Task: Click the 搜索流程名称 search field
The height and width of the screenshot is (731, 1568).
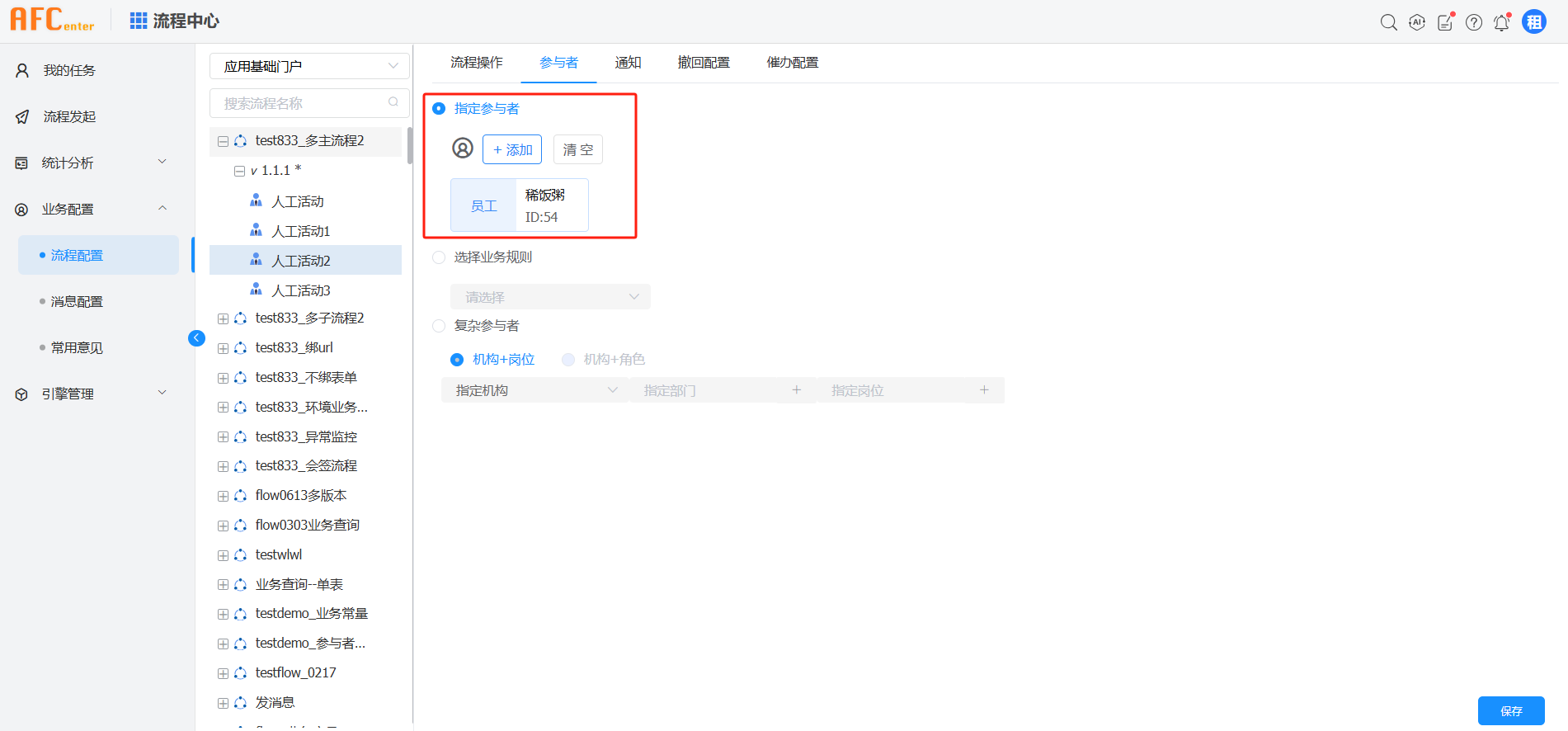Action: [301, 103]
